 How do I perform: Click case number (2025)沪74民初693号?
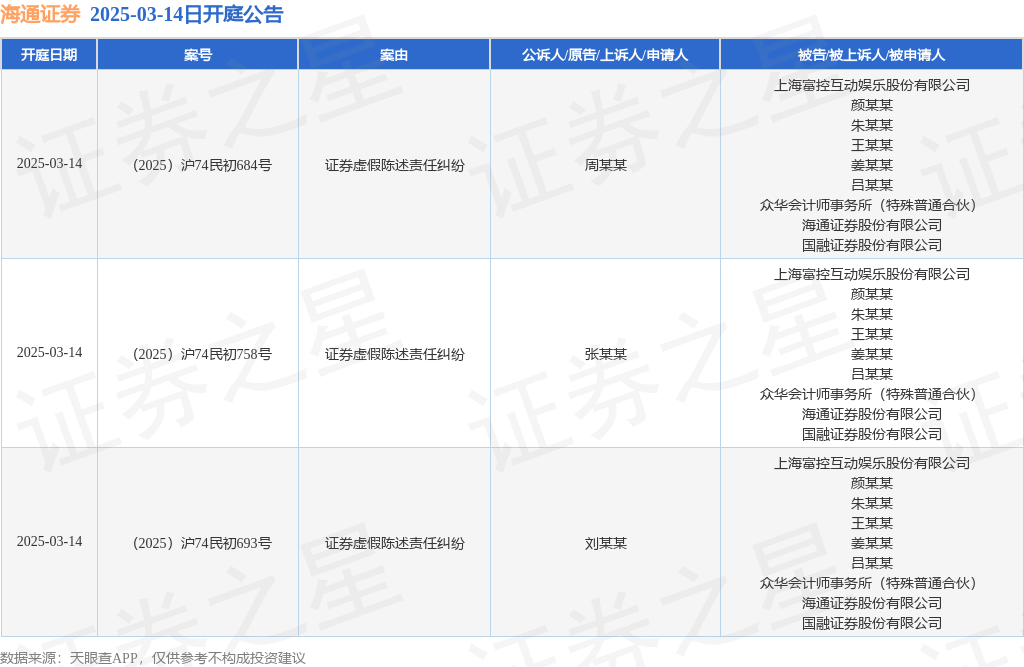pyautogui.click(x=202, y=543)
